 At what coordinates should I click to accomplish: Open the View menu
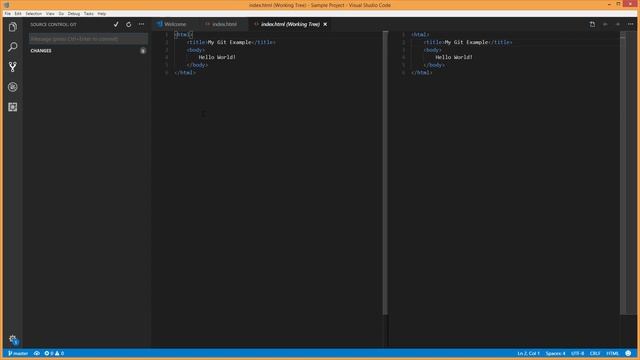(50, 13)
